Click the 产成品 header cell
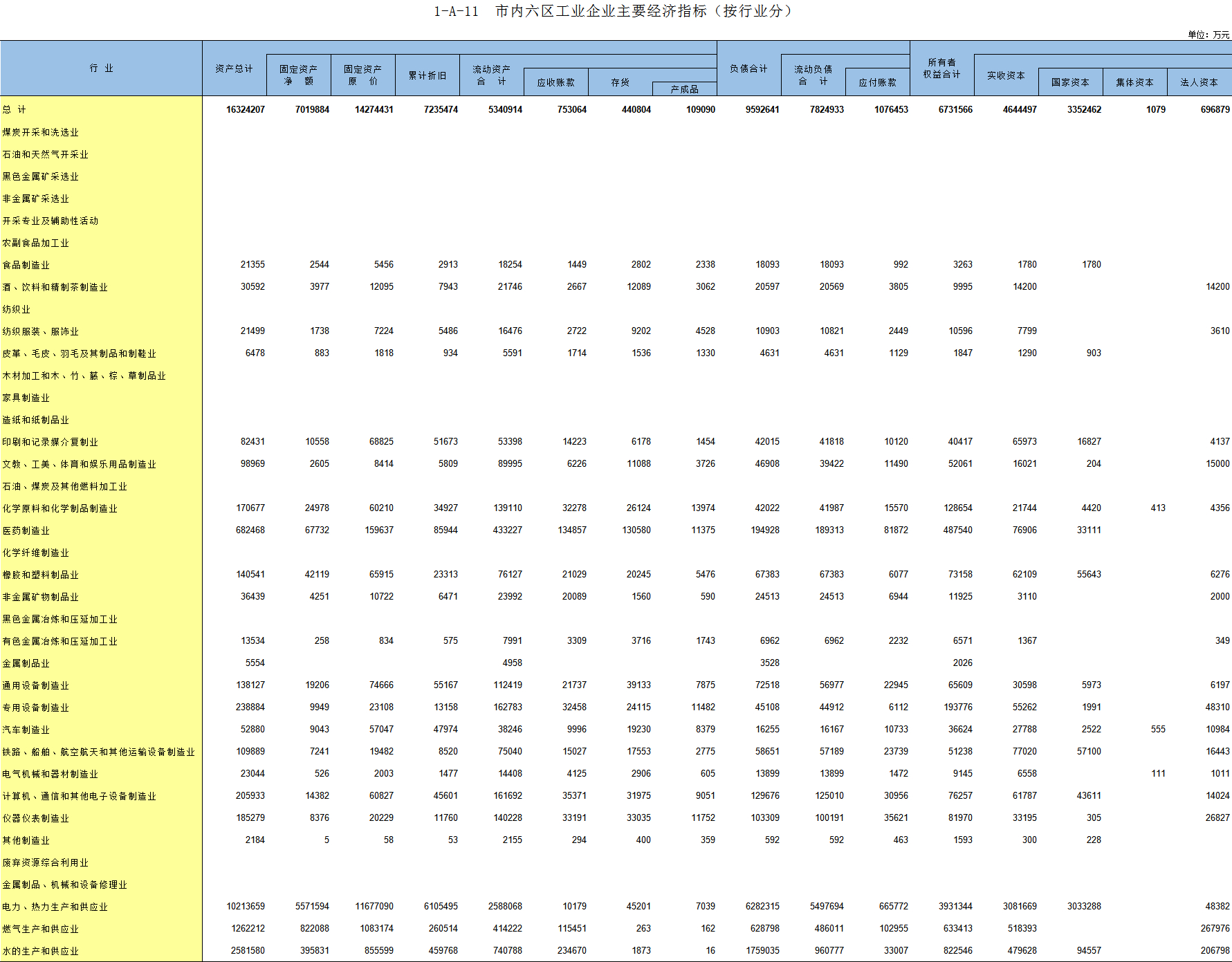1232x962 pixels. (x=684, y=89)
